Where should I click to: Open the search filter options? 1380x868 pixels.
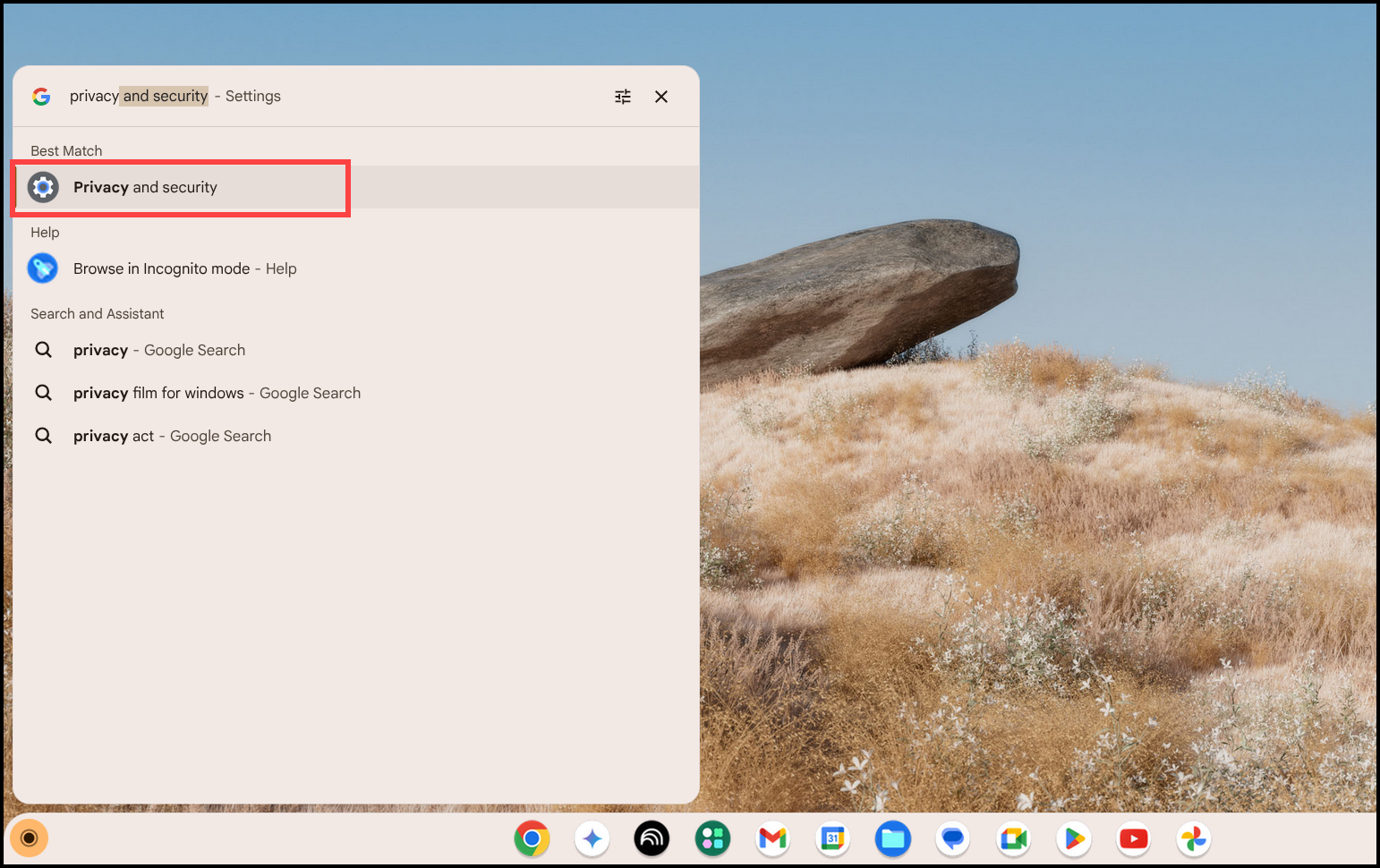[623, 96]
